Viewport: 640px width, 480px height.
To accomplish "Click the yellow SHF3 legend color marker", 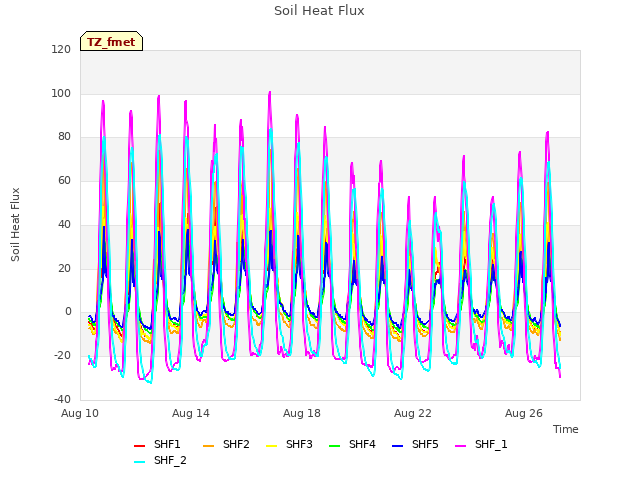I will (x=271, y=446).
